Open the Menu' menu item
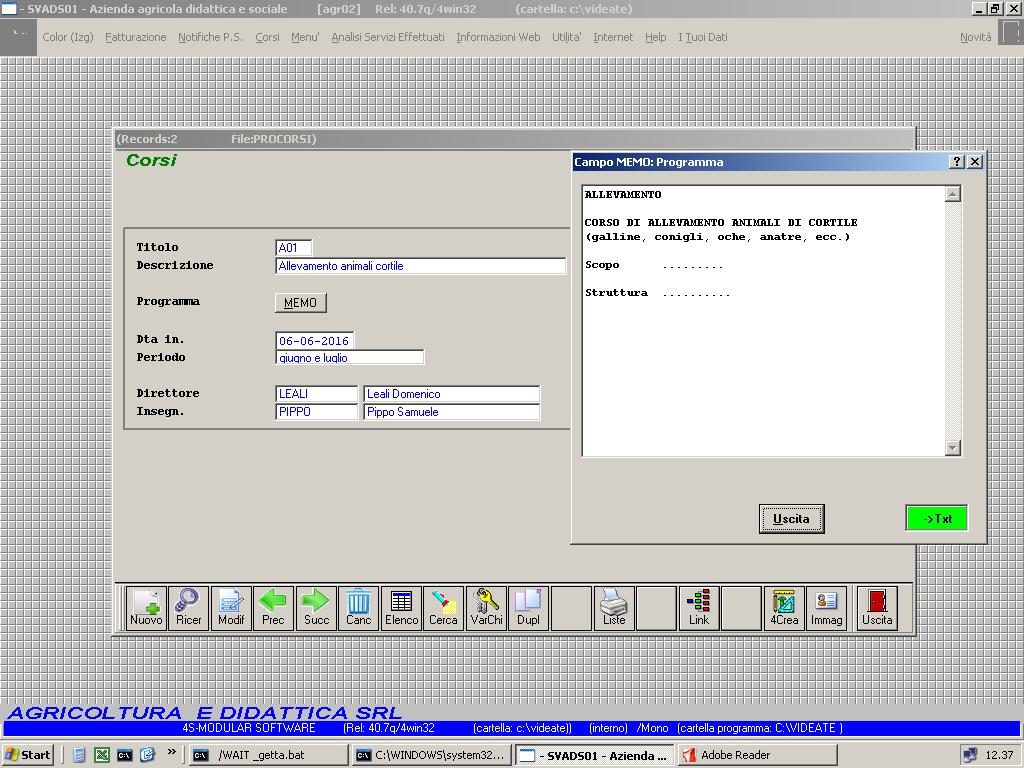The image size is (1024, 768). pos(305,37)
